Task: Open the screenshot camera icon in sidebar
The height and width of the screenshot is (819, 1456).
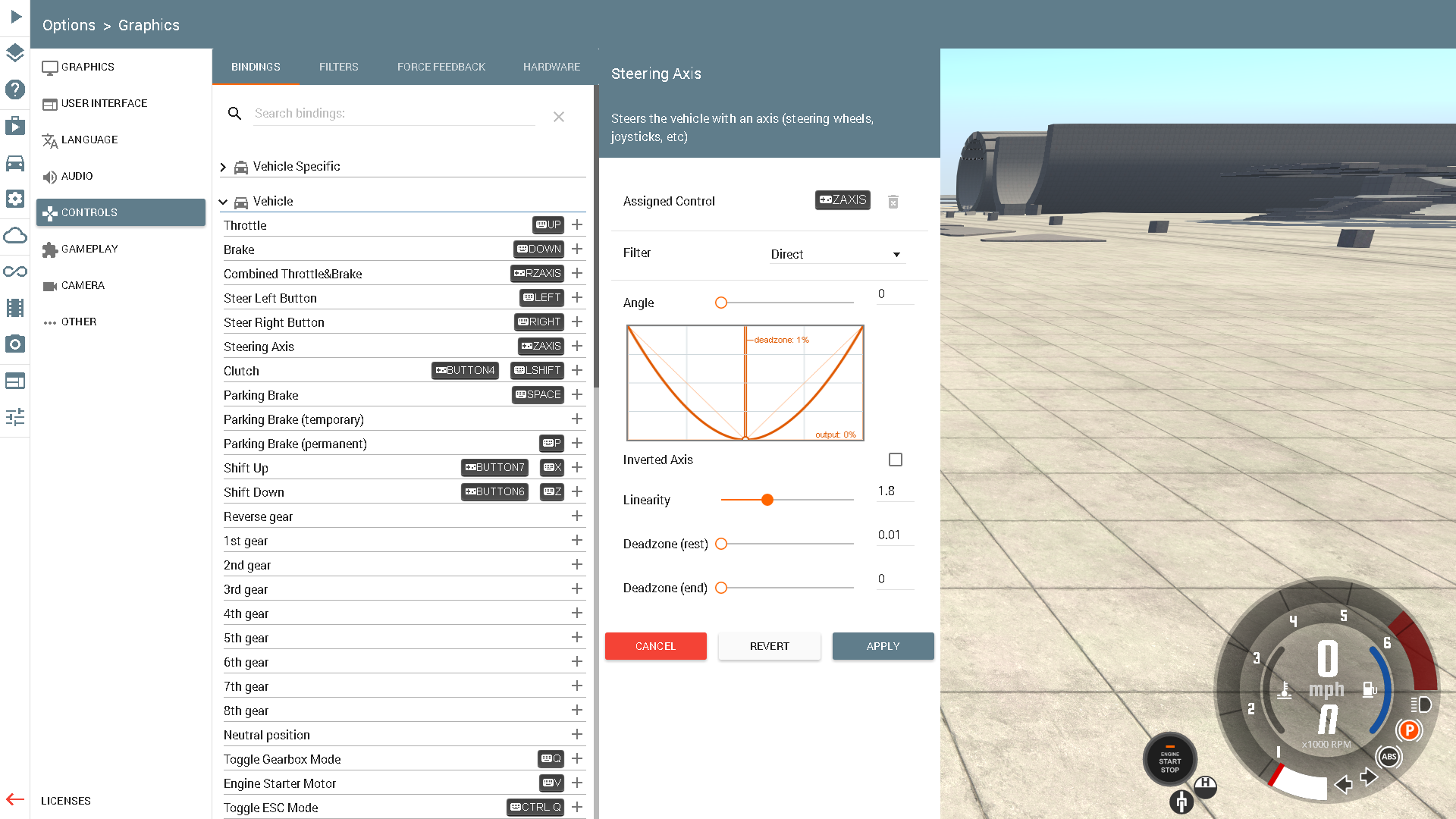Action: pos(15,344)
